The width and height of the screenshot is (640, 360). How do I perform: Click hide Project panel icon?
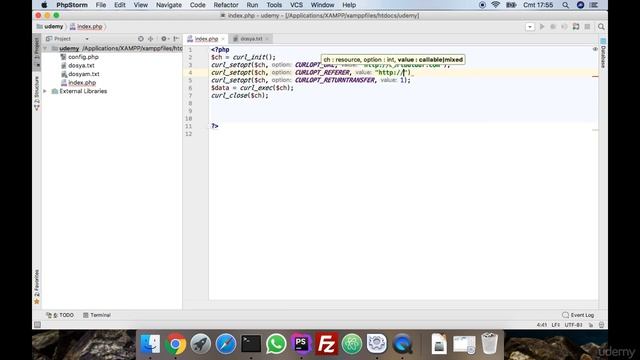point(176,39)
